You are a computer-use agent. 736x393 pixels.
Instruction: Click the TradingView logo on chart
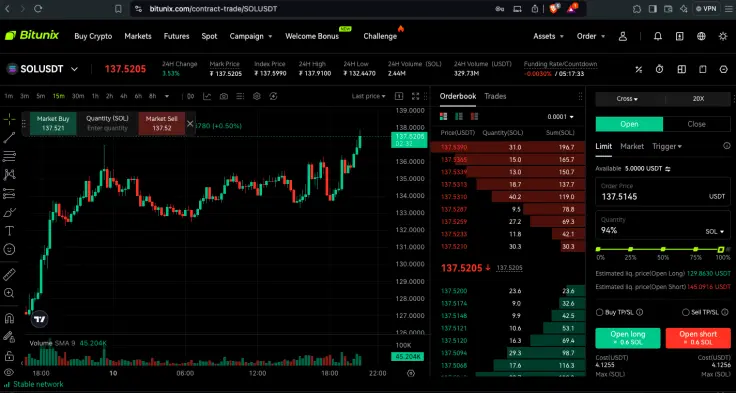click(x=40, y=319)
